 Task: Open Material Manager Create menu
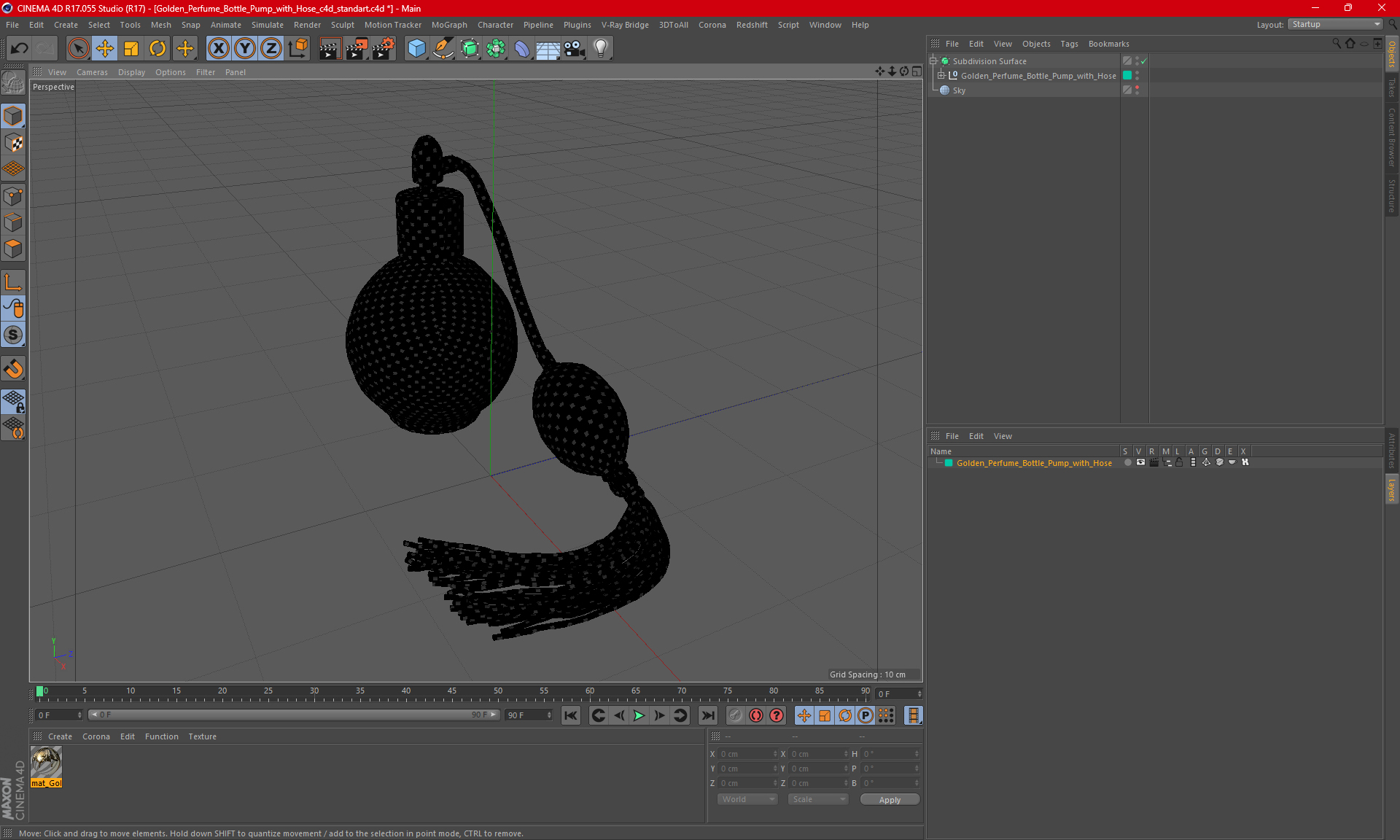[60, 736]
